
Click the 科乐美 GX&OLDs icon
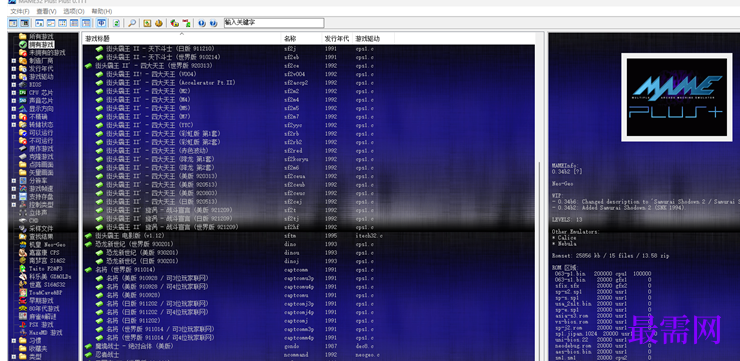(x=23, y=277)
